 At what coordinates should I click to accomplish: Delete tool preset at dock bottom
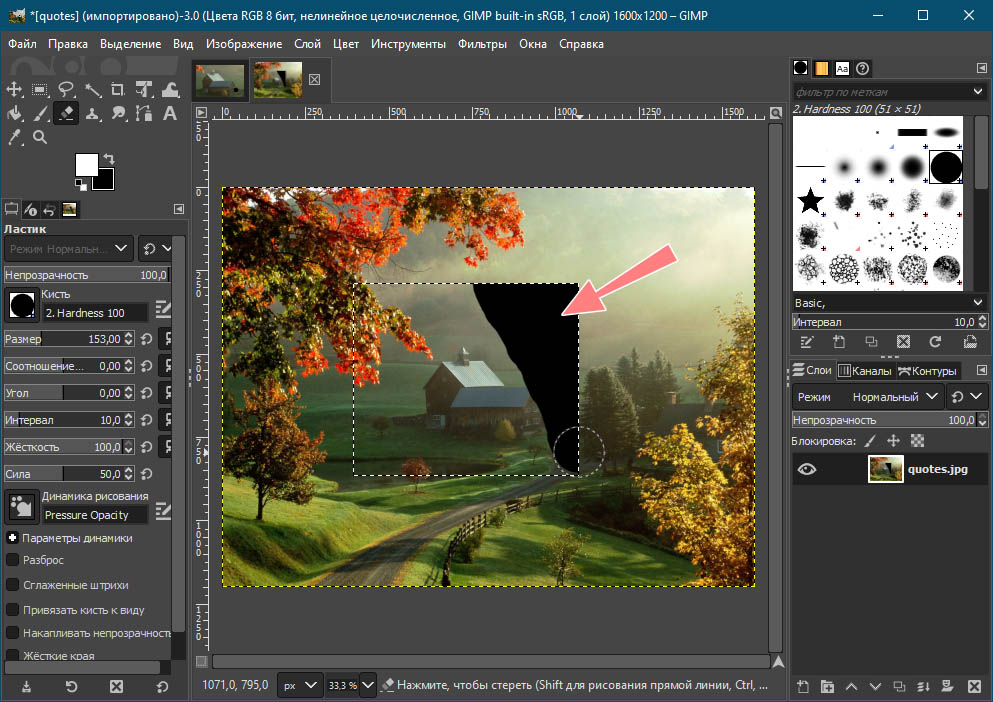[x=117, y=686]
